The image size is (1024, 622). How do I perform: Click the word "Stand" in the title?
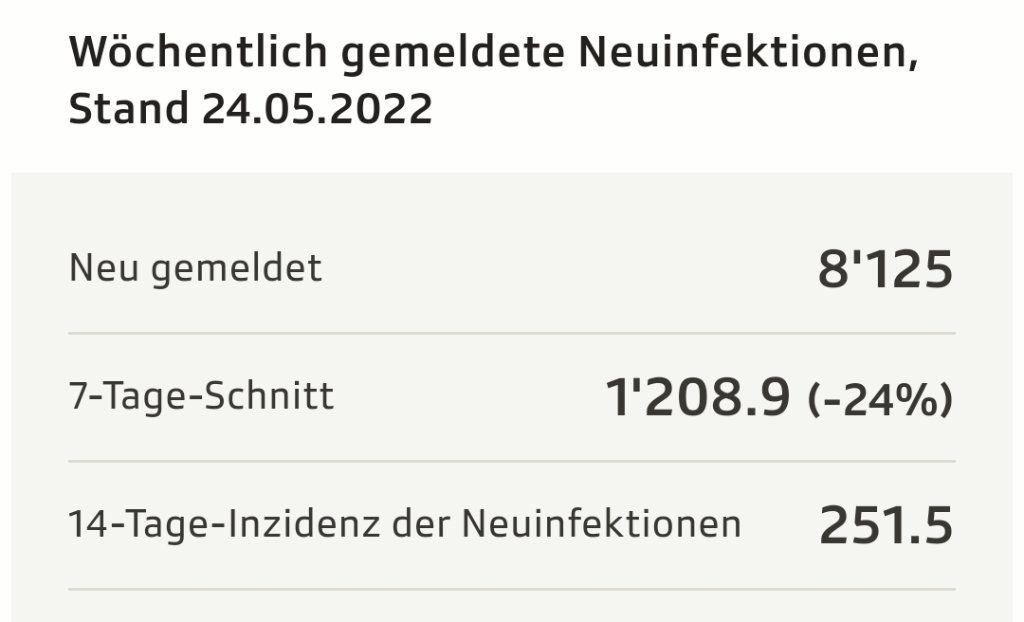[x=128, y=109]
